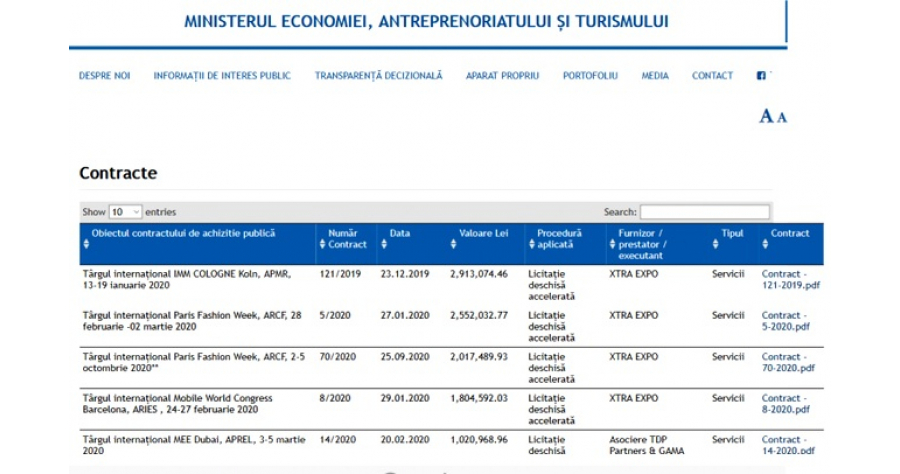Open TRANSPARENȚĂ DECIZIONALĂ menu
Screen dimensions: 900x474
[378, 76]
